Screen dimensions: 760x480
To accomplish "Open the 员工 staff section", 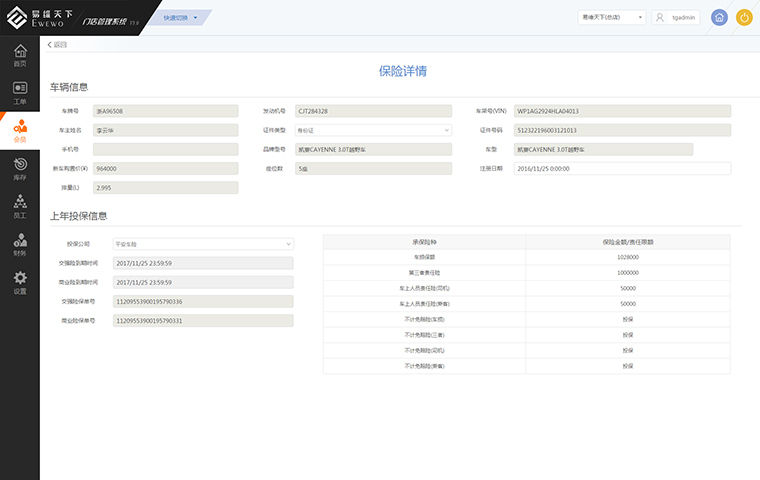I will point(19,207).
